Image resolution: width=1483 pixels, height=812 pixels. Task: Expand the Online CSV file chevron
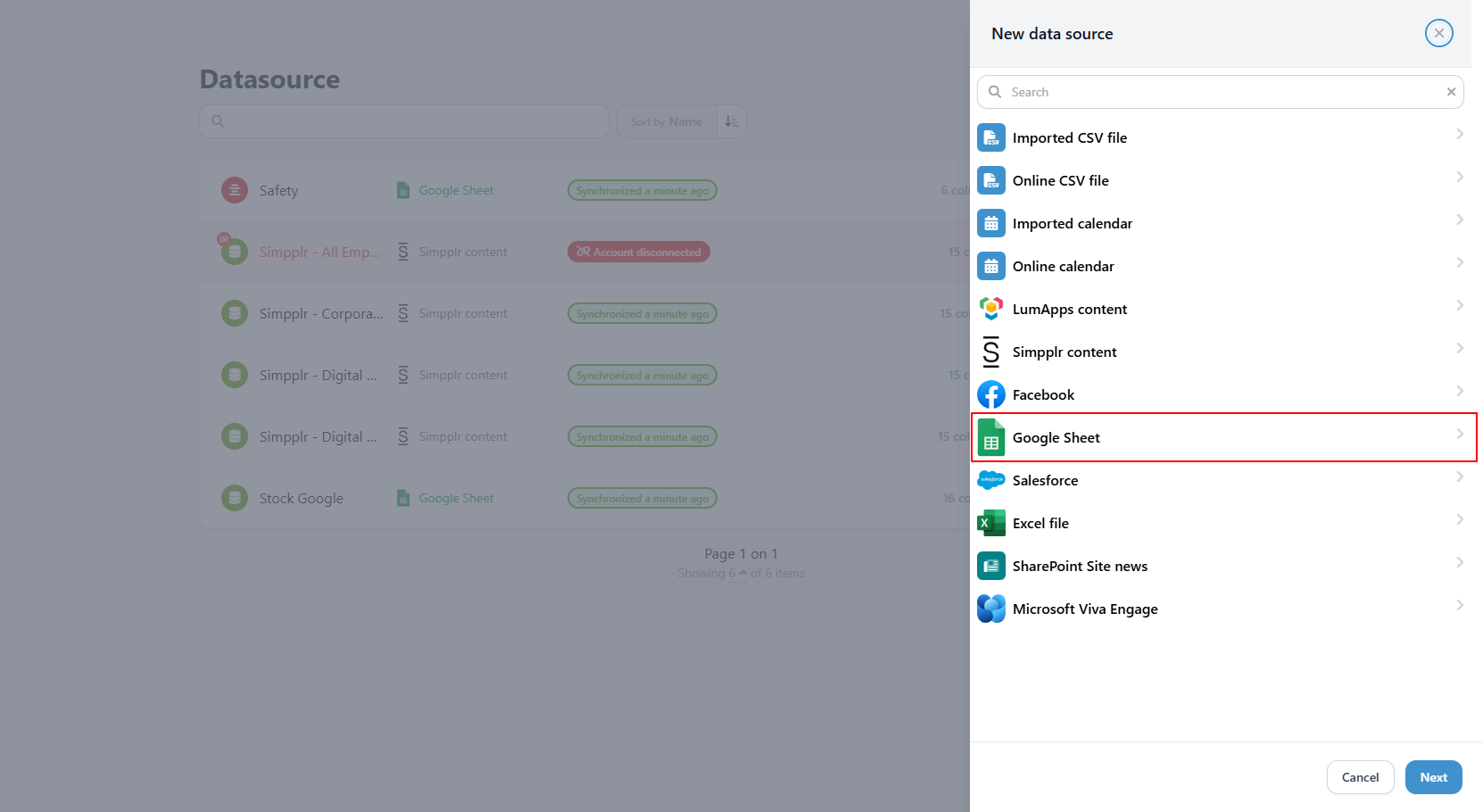[1460, 177]
